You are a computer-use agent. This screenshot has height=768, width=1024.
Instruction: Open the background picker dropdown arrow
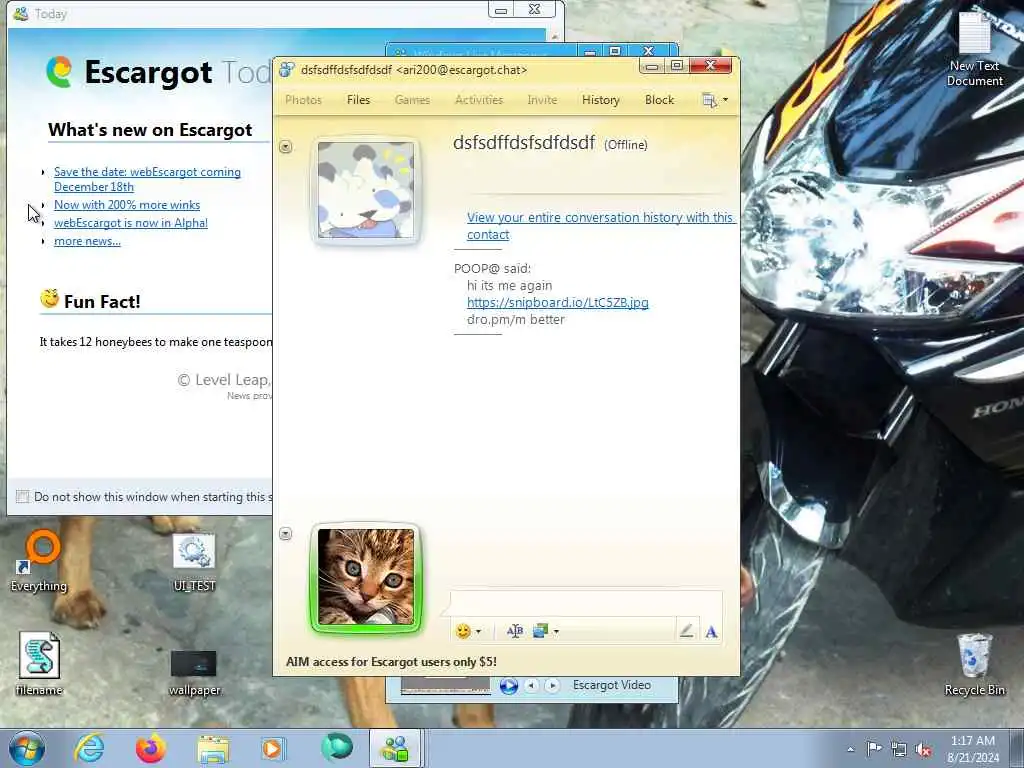coord(556,632)
